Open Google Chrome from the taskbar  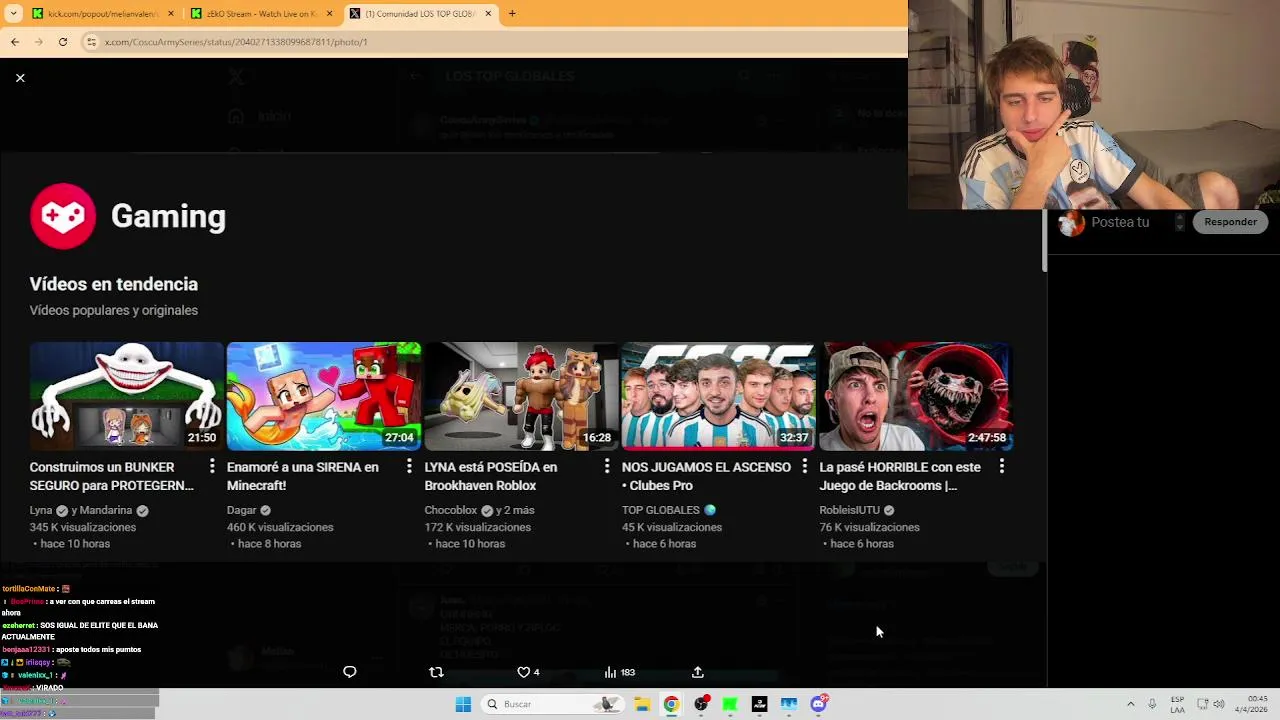tap(671, 704)
